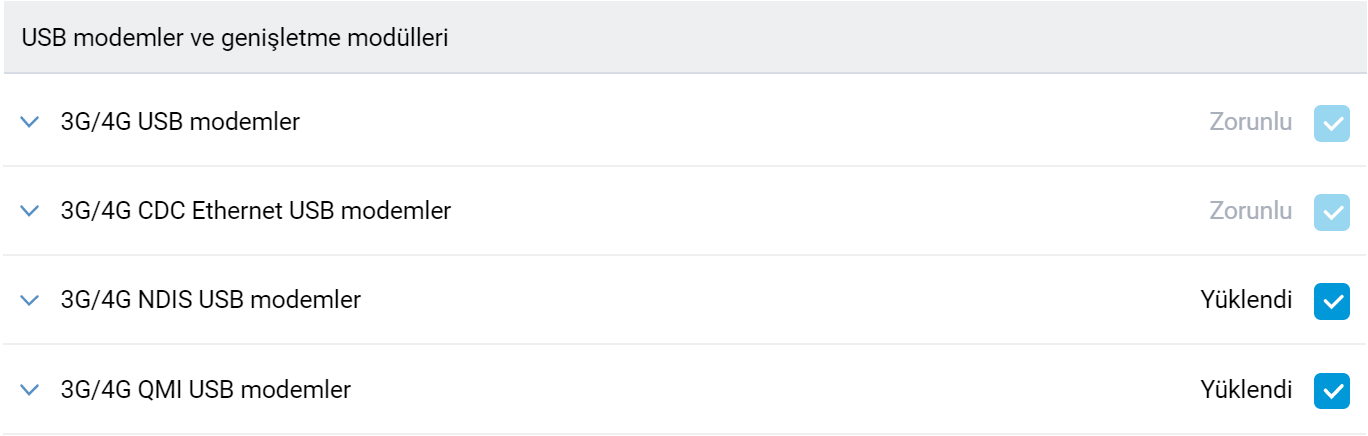
Task: Click the '3G/4G NDIS USB modemler' title
Action: [x=210, y=300]
